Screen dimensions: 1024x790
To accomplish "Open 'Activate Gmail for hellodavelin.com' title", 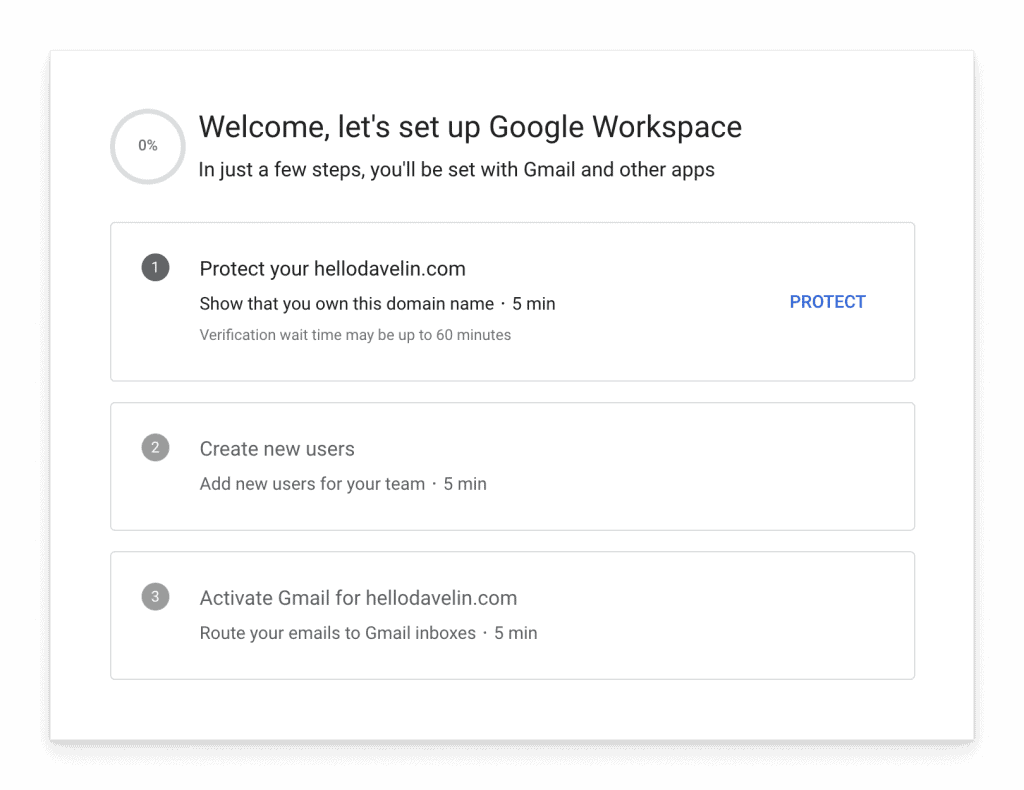I will [x=358, y=597].
